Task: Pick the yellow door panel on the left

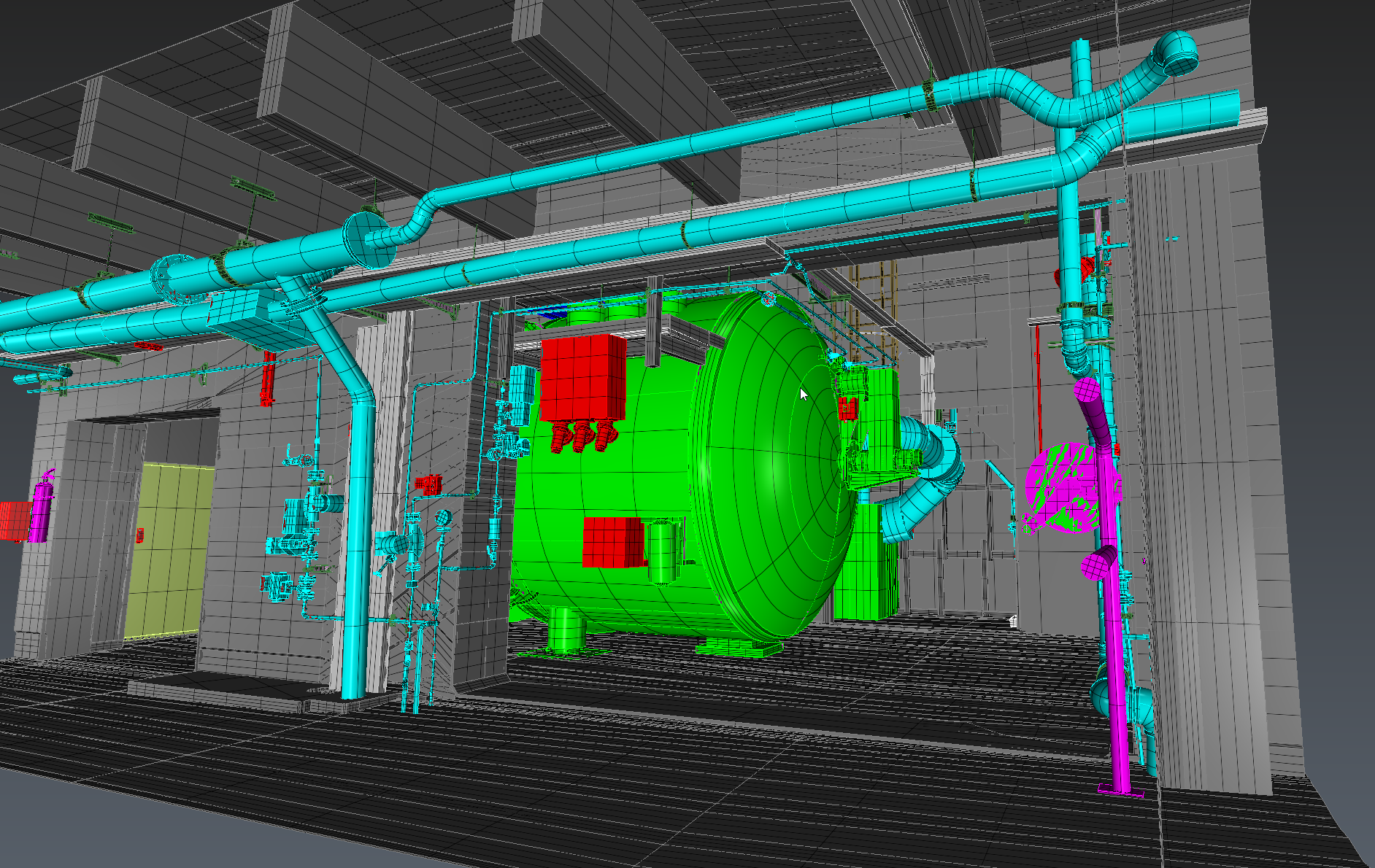Action: 169,551
